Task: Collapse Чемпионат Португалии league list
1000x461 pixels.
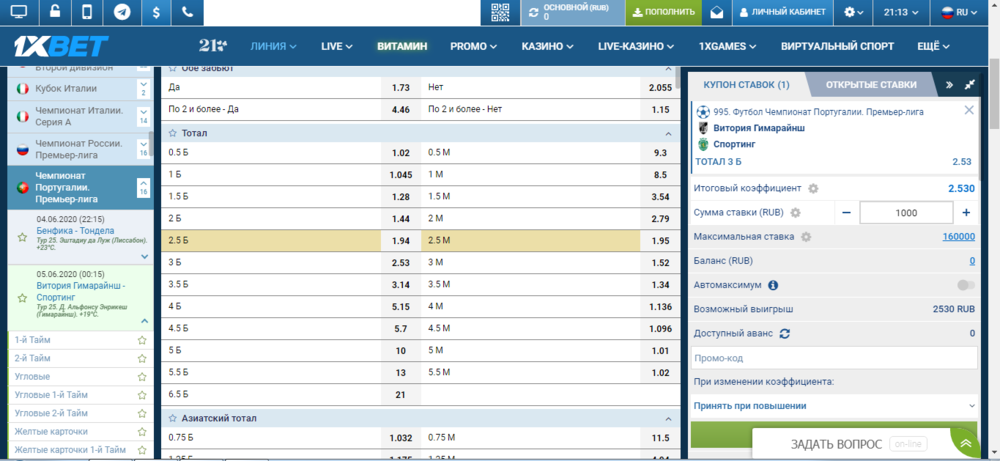Action: point(143,187)
